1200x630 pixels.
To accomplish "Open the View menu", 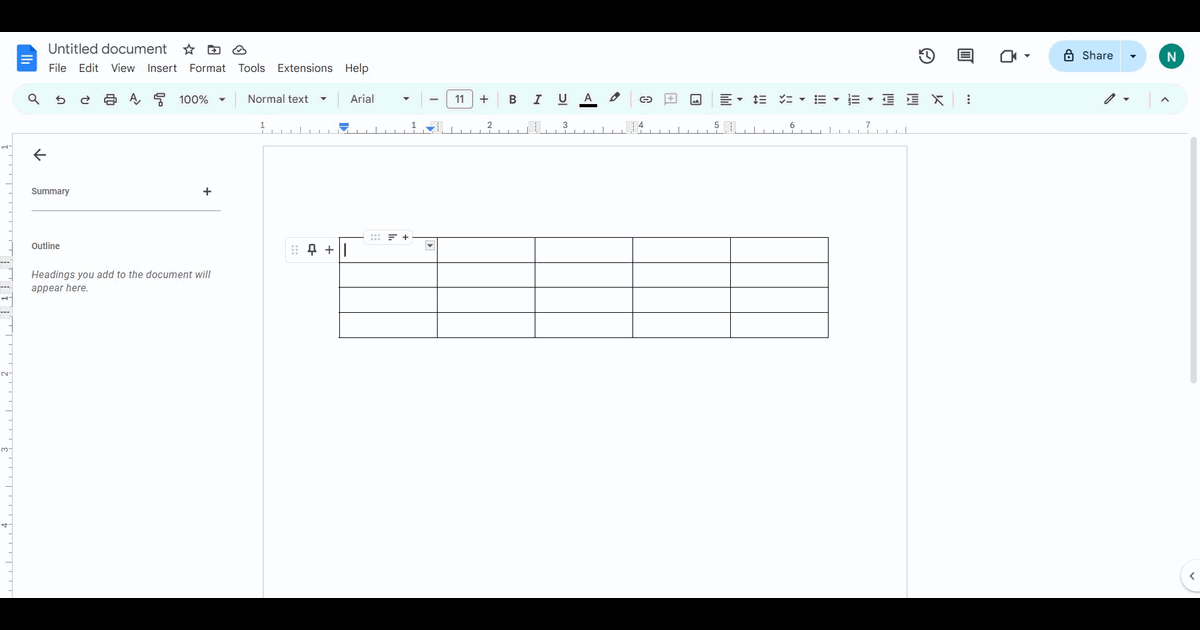I will tap(123, 68).
